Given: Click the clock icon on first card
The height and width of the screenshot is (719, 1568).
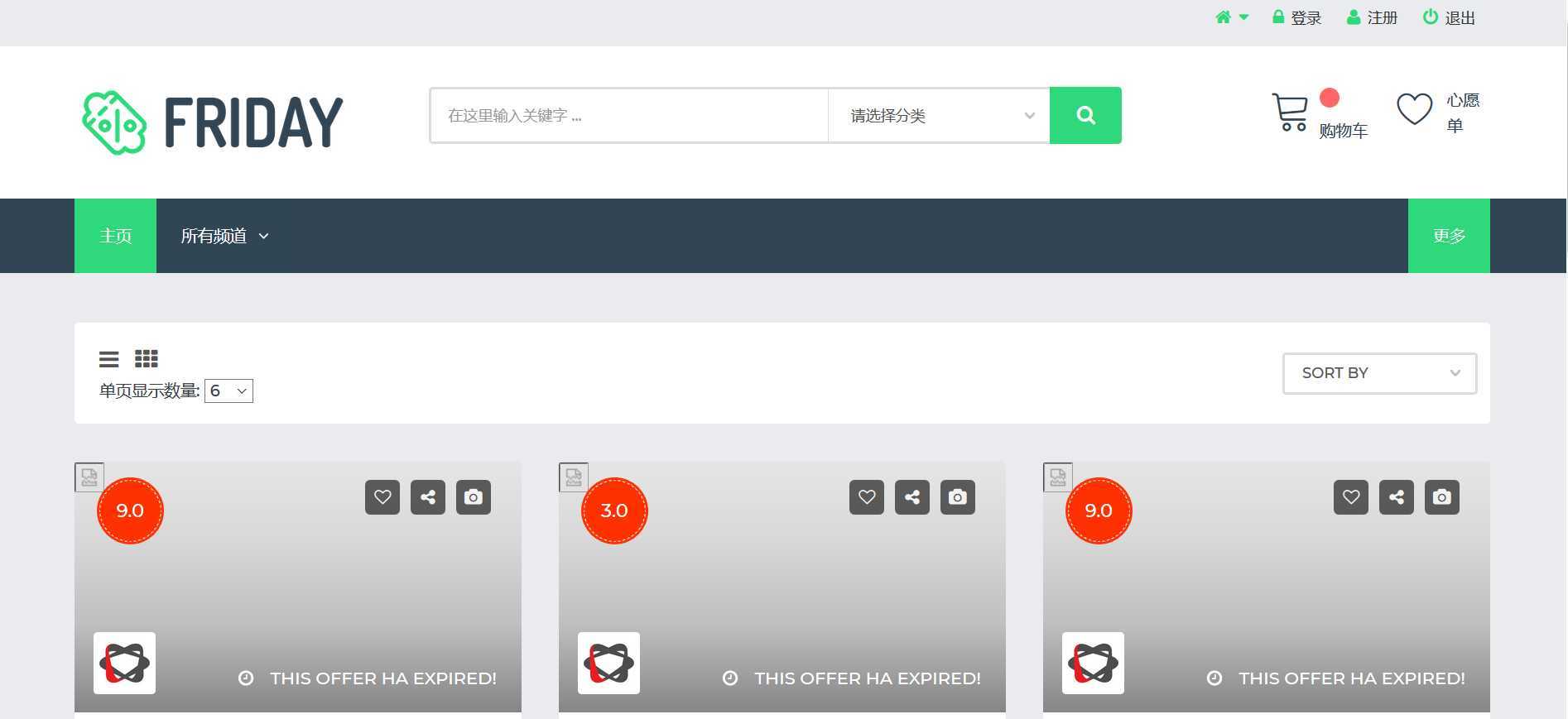Looking at the screenshot, I should point(246,678).
